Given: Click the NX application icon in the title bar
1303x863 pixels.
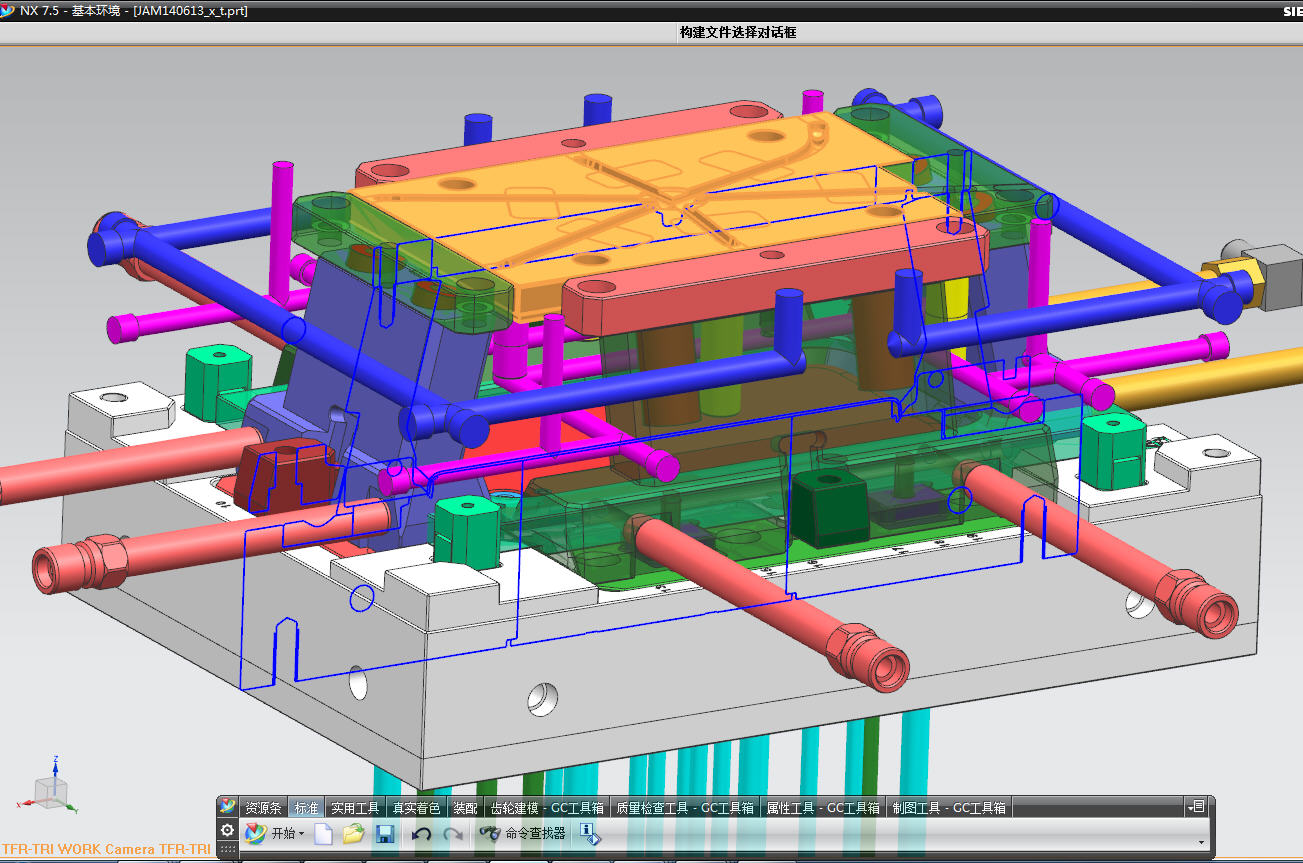Looking at the screenshot, I should [x=9, y=11].
